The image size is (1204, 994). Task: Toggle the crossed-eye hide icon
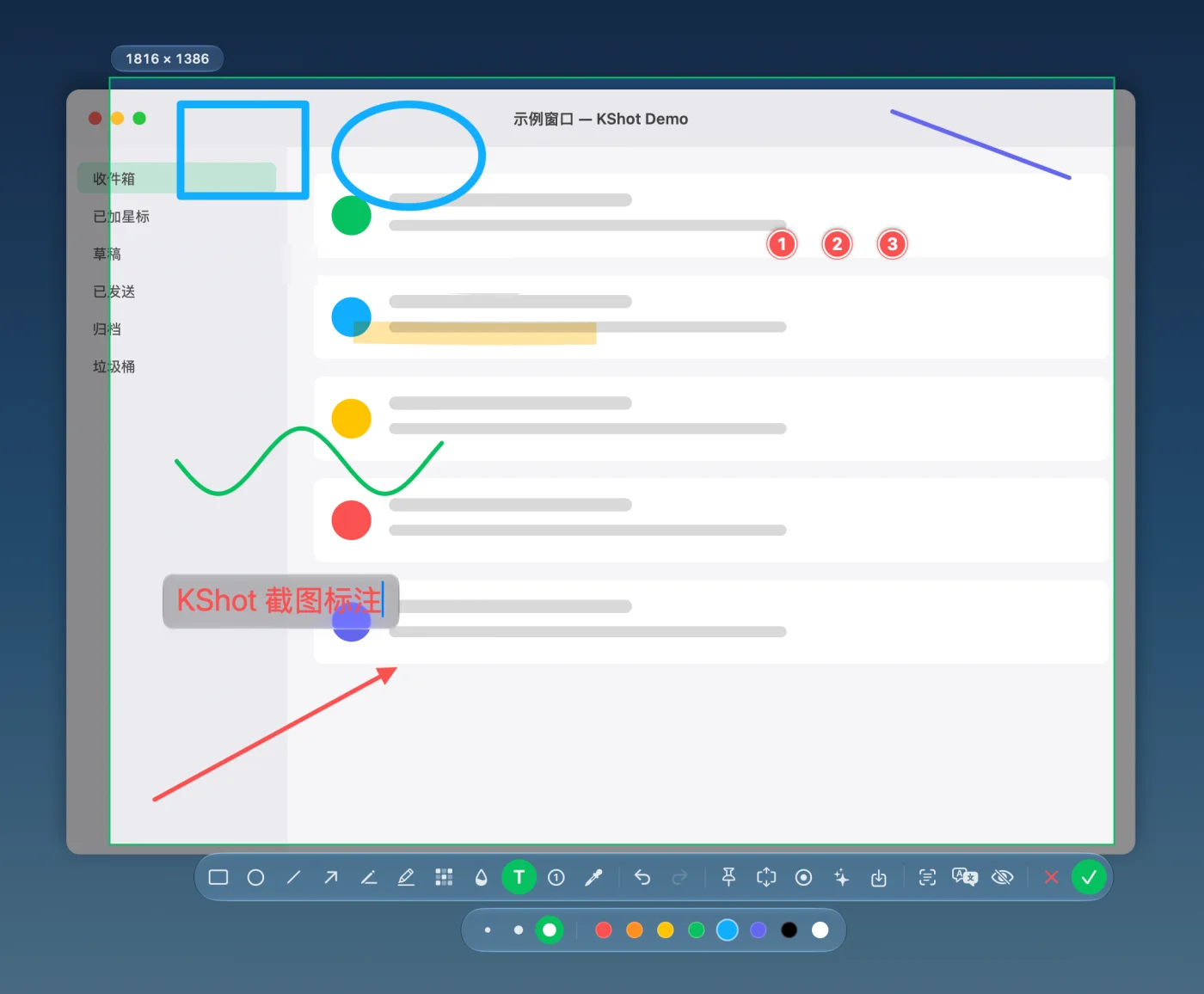[1003, 877]
